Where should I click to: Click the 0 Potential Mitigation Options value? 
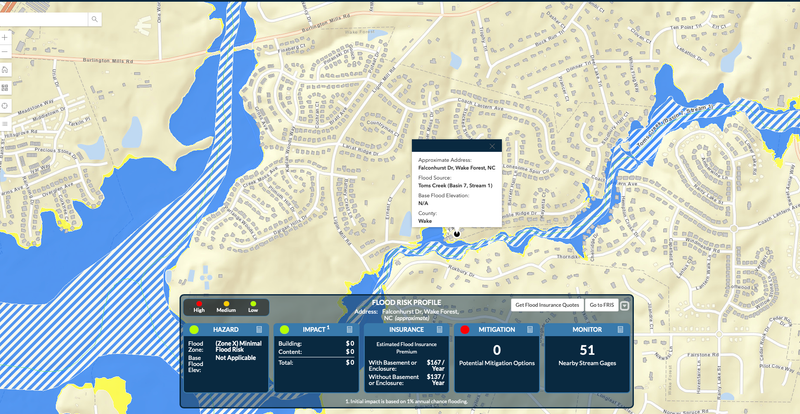click(x=497, y=351)
